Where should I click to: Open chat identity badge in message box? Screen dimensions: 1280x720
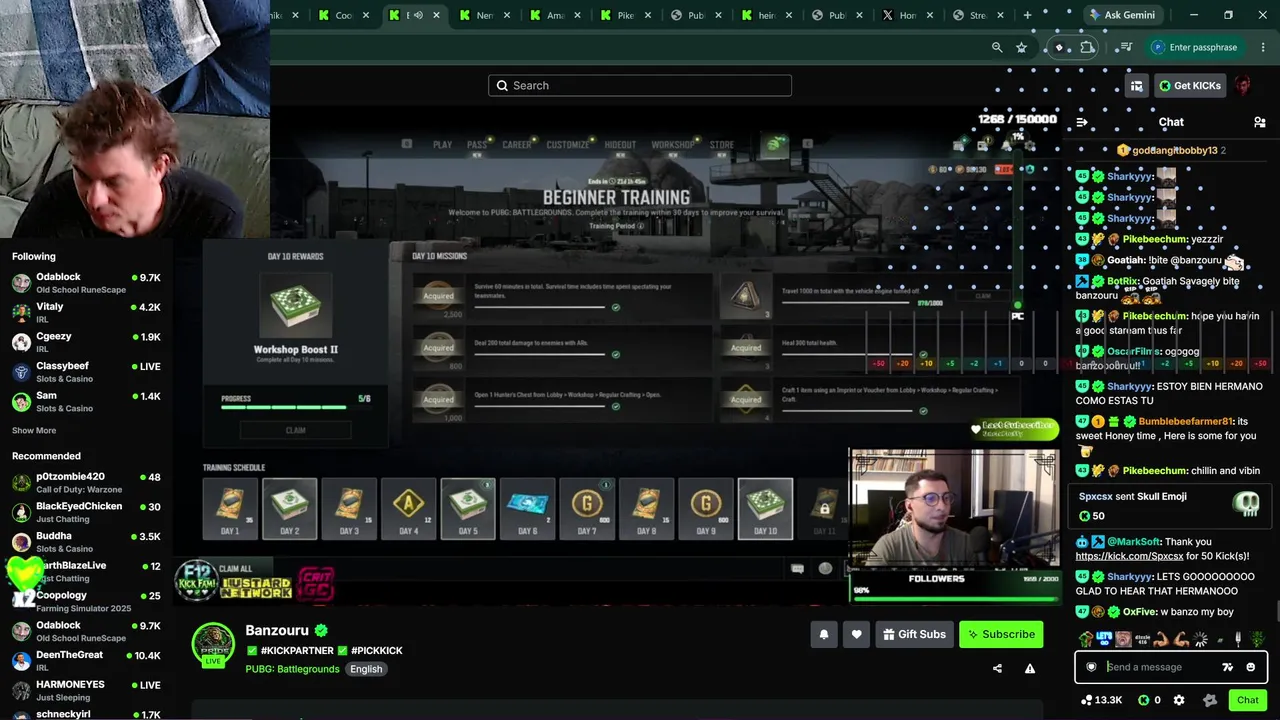click(1091, 667)
